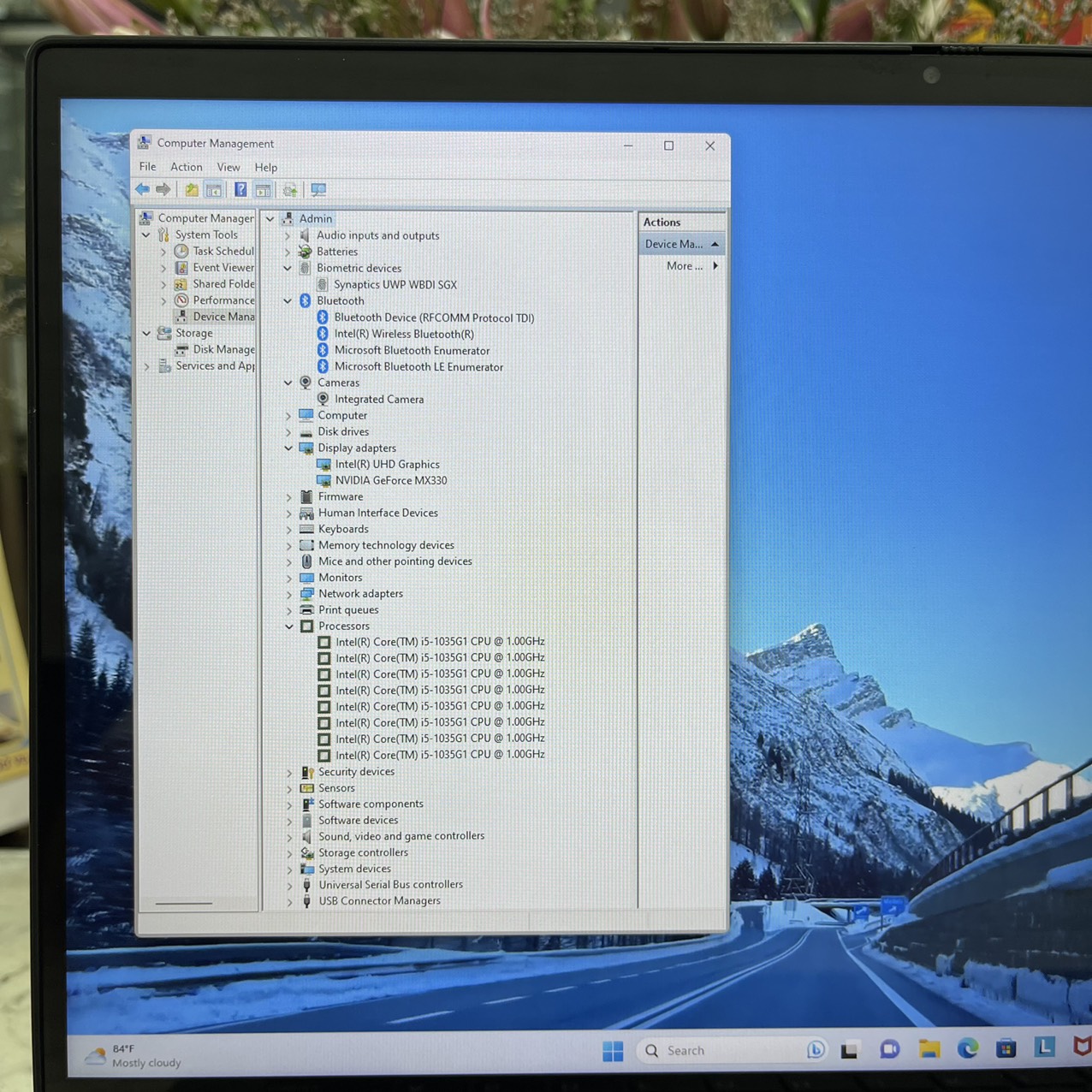Viewport: 1092px width, 1092px height.
Task: Select USB Connector Managers label
Action: pos(379,900)
